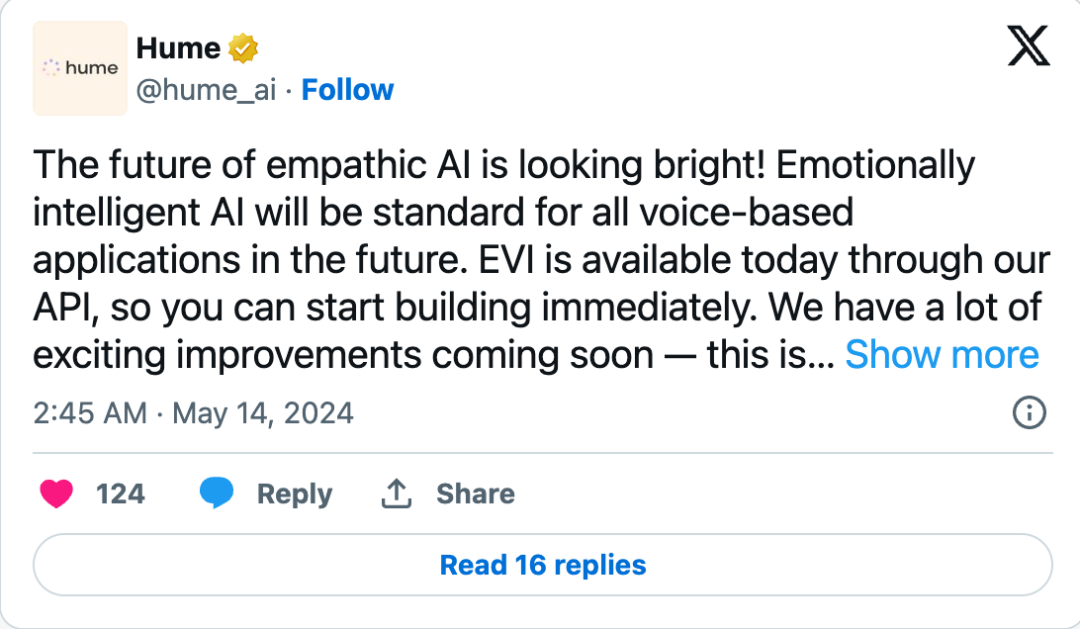The width and height of the screenshot is (1080, 629).
Task: Open the 2:45 AM timestamp link
Action: click(90, 413)
